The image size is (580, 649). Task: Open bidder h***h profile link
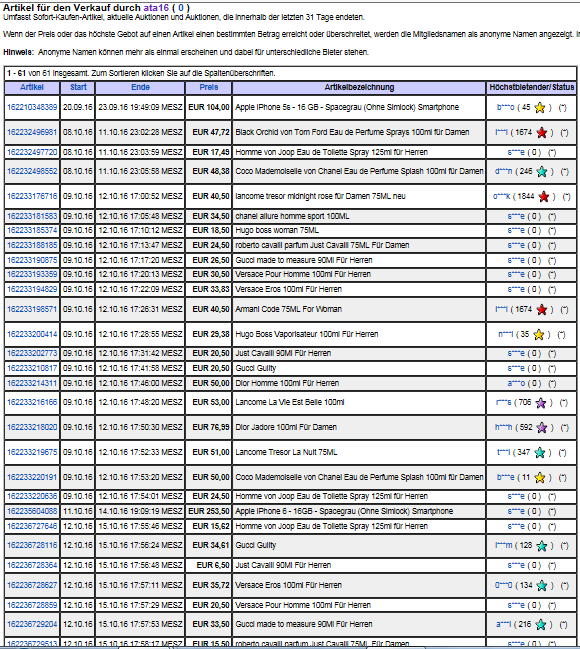point(503,427)
